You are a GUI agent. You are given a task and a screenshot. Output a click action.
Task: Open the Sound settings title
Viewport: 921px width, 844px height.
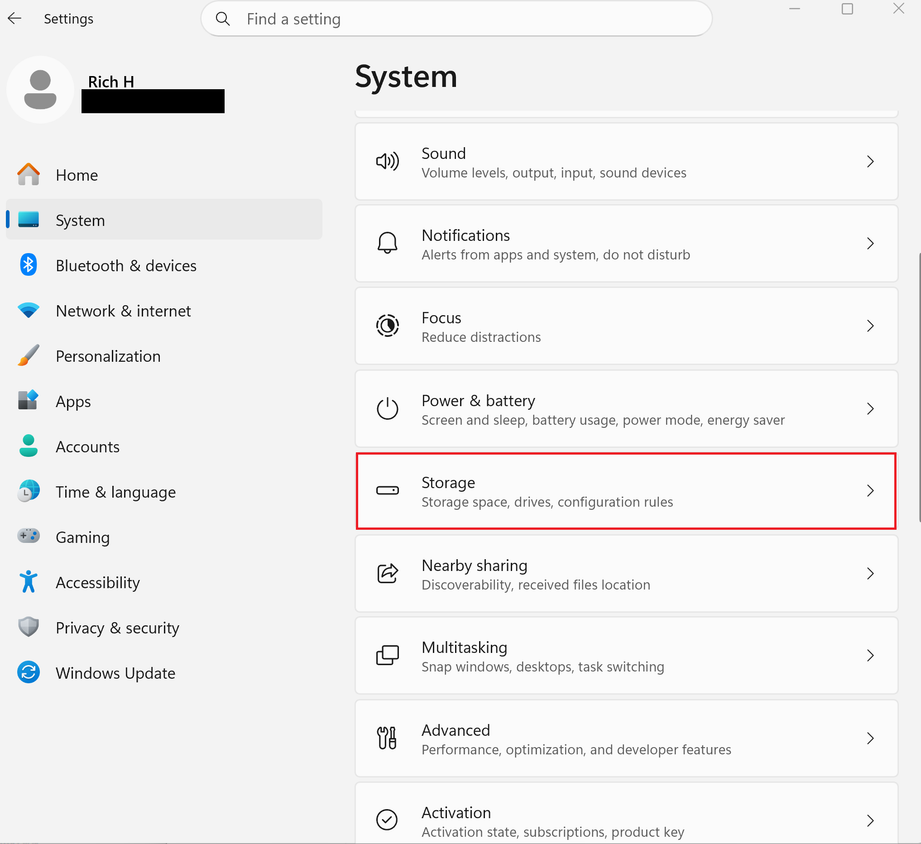(443, 153)
